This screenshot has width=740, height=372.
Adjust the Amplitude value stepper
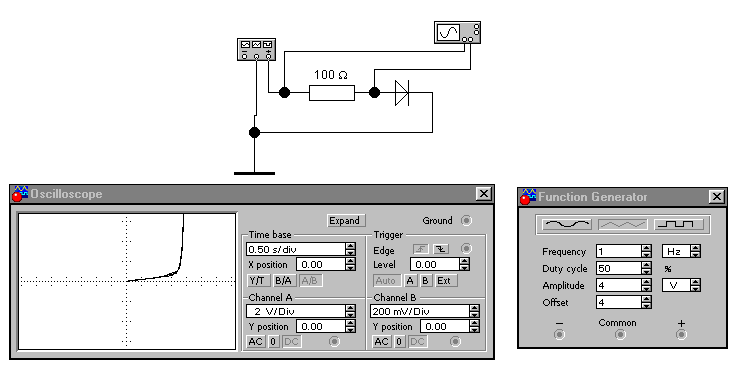tap(647, 285)
